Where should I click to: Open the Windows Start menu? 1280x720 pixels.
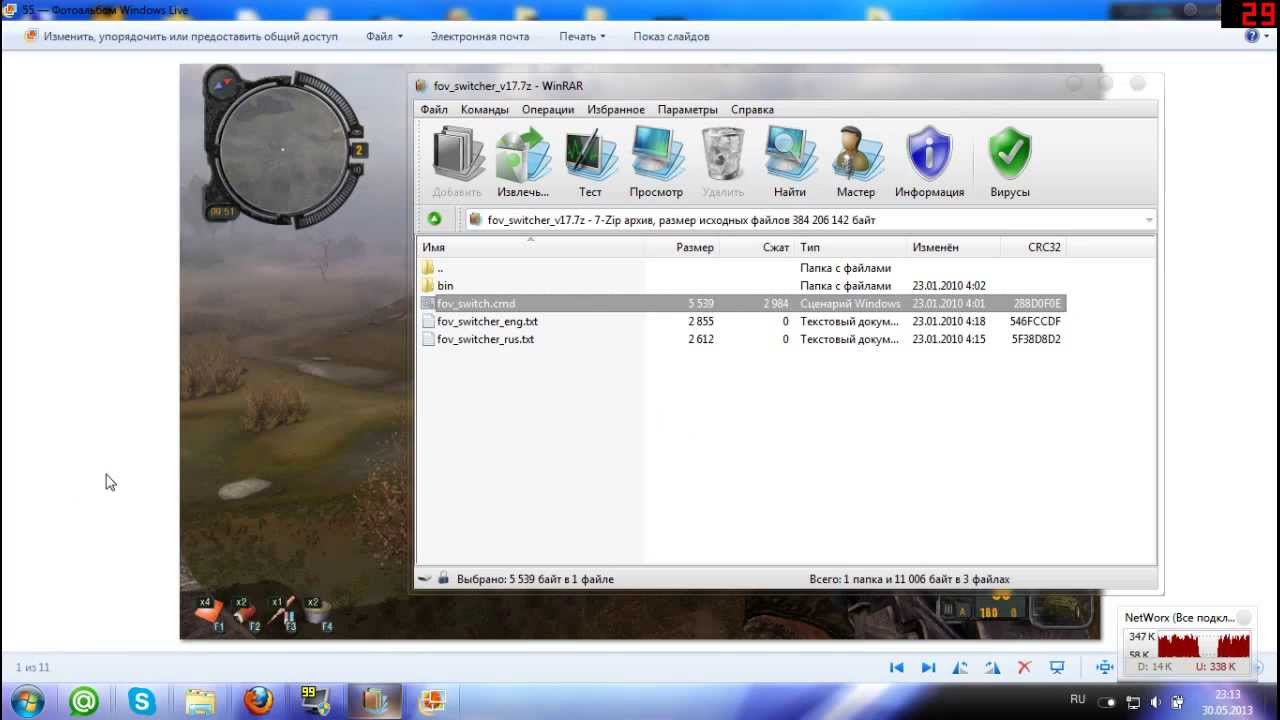pyautogui.click(x=28, y=701)
